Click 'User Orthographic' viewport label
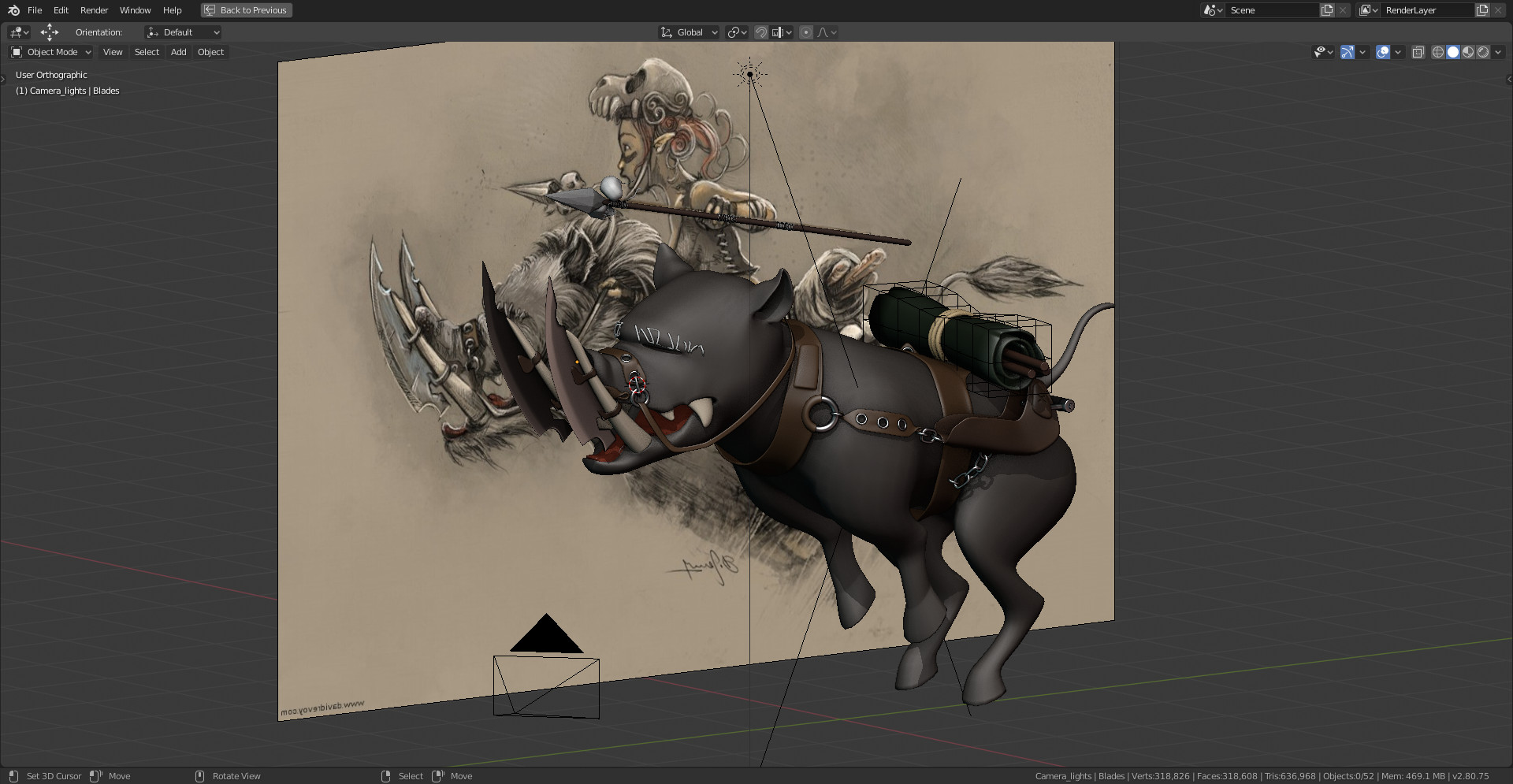This screenshot has height=784, width=1513. pos(51,75)
